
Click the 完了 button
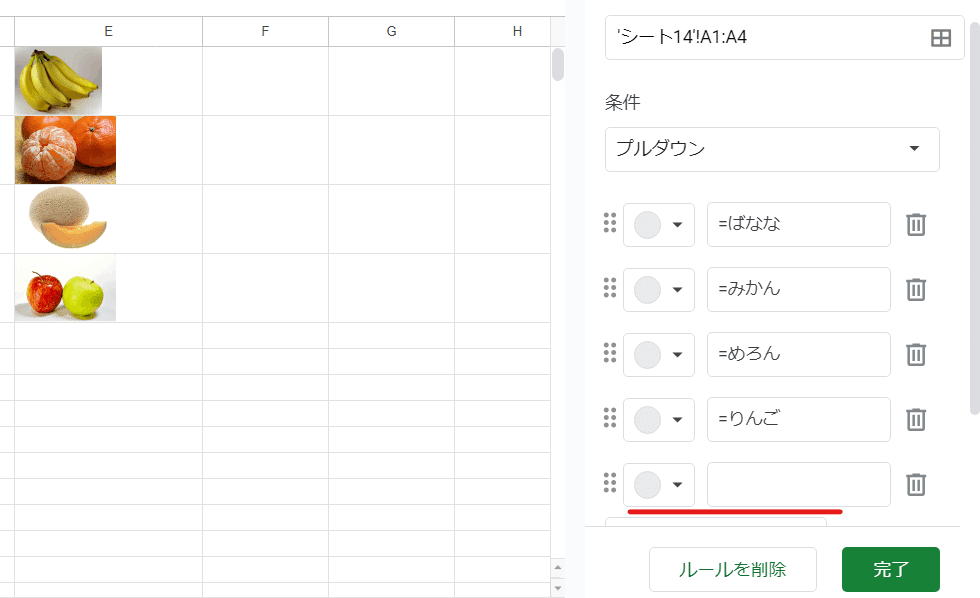891,569
